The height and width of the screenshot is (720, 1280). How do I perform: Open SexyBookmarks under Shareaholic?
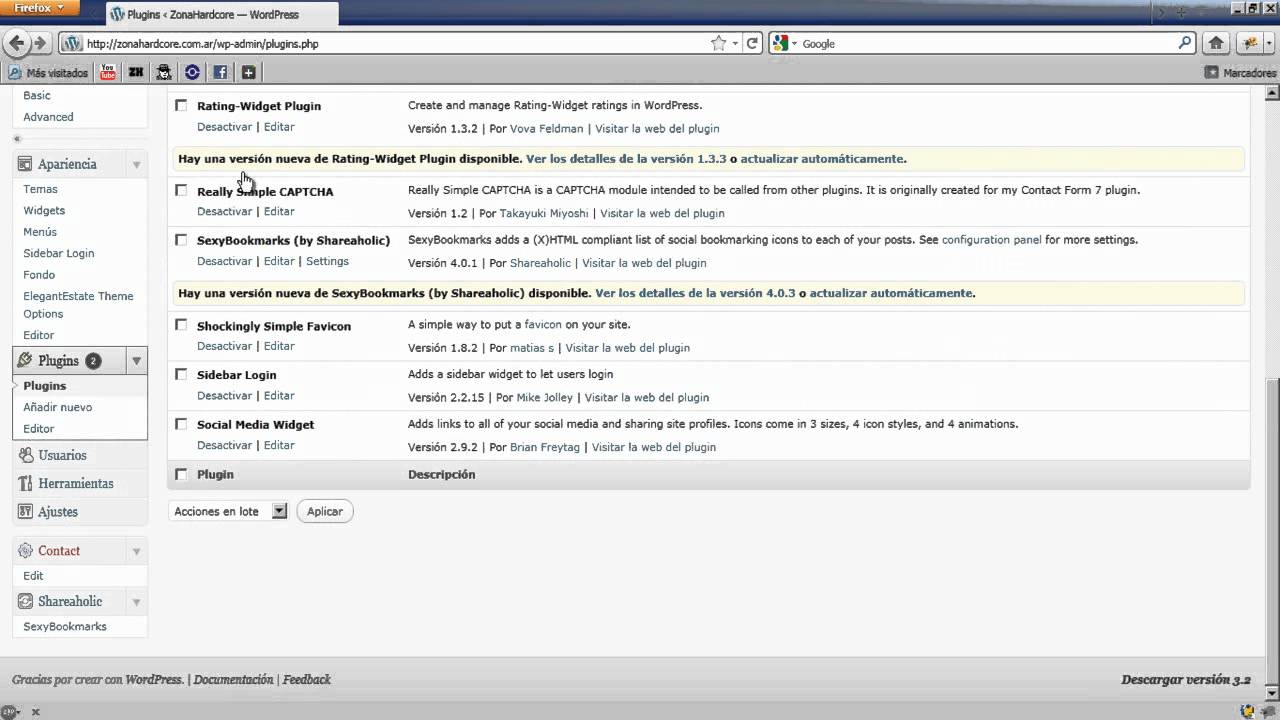[65, 626]
